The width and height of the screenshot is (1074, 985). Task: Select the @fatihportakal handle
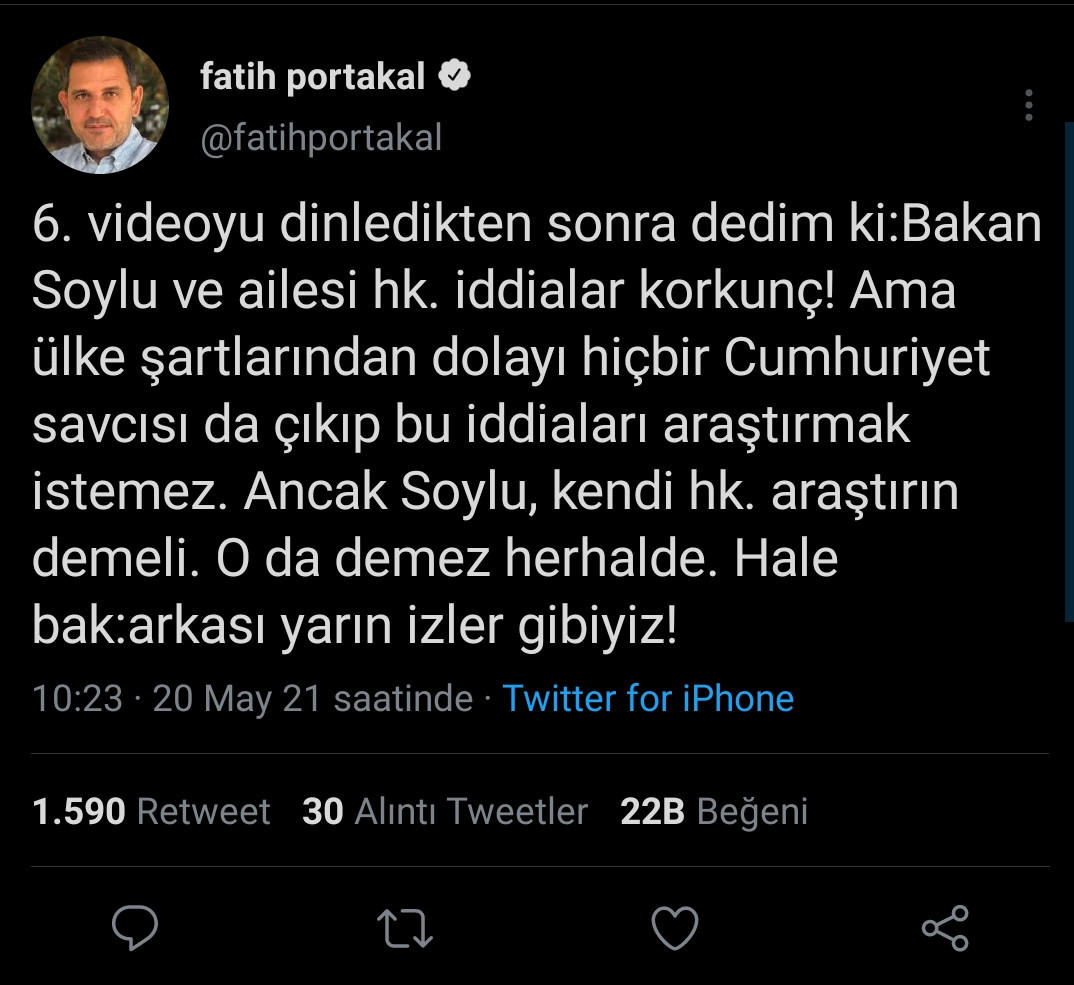(x=323, y=138)
